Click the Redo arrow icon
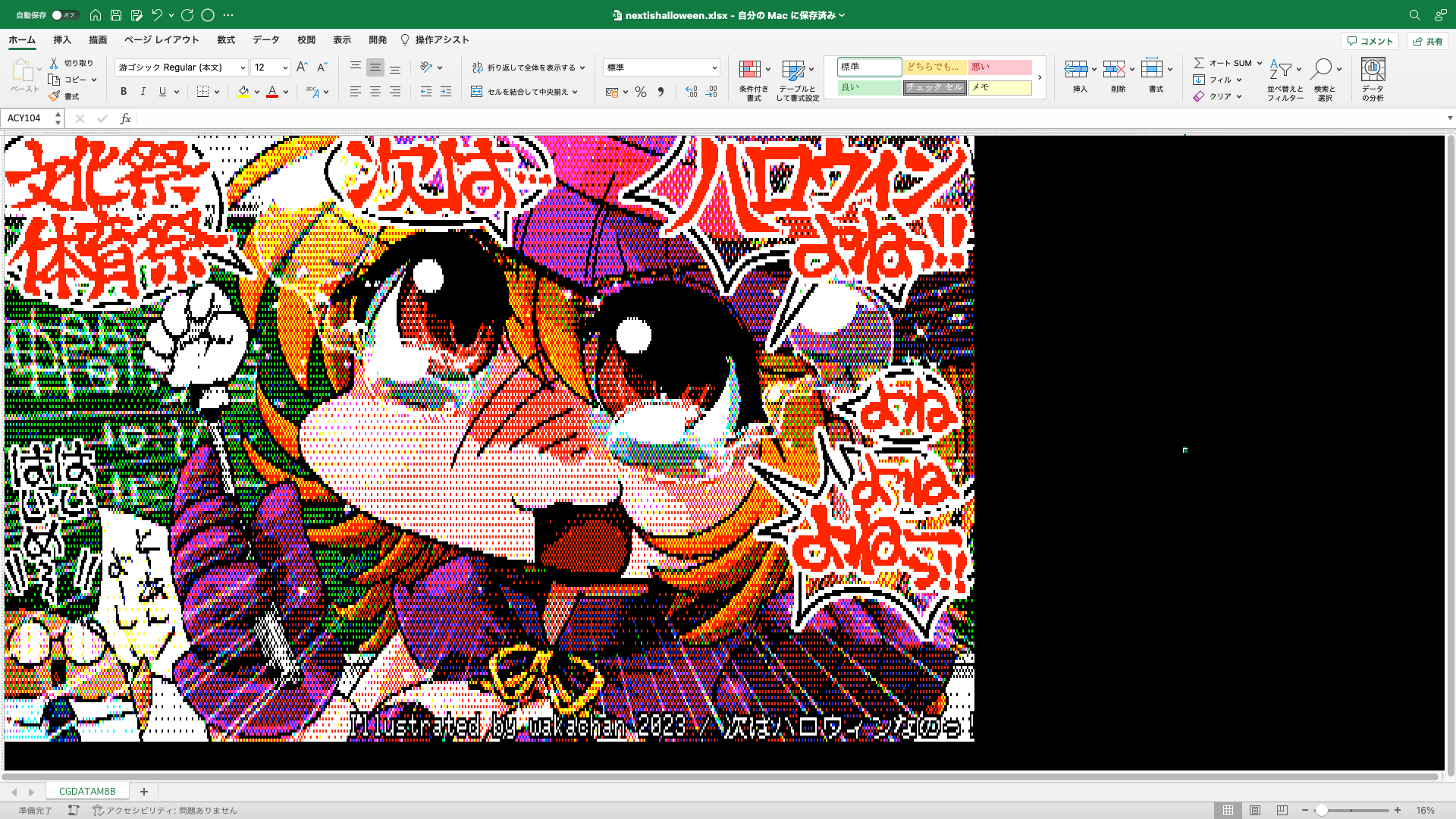This screenshot has height=819, width=1456. 187,14
